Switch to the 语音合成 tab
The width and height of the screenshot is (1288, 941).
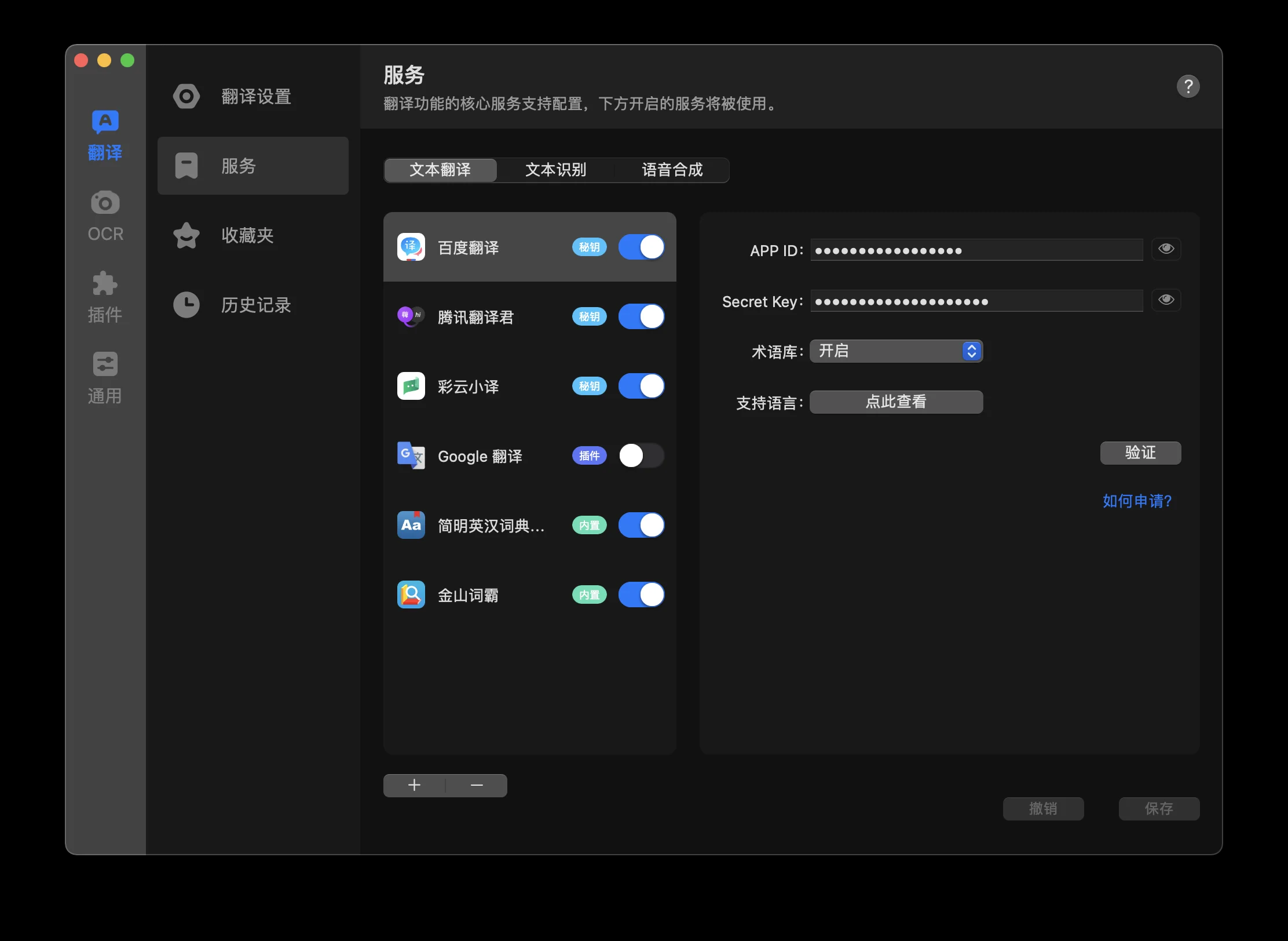pyautogui.click(x=672, y=170)
